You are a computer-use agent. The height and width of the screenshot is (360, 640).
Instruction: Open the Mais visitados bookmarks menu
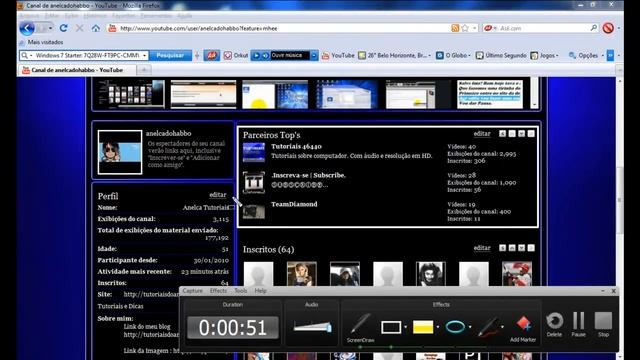pos(45,42)
